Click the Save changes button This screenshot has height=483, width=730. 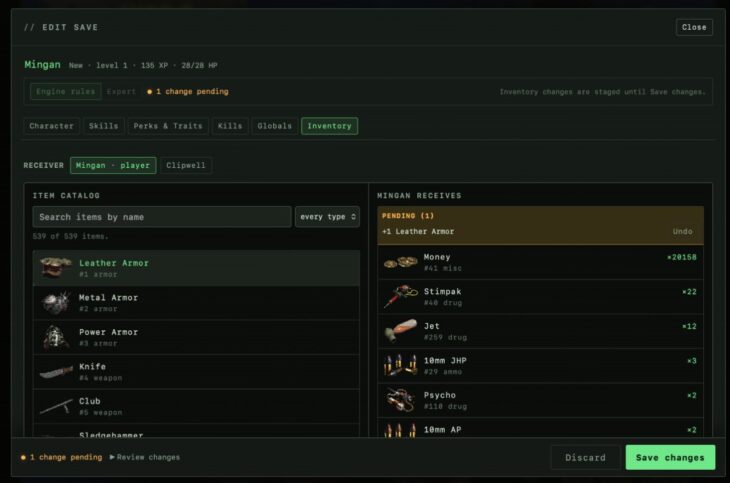point(670,457)
